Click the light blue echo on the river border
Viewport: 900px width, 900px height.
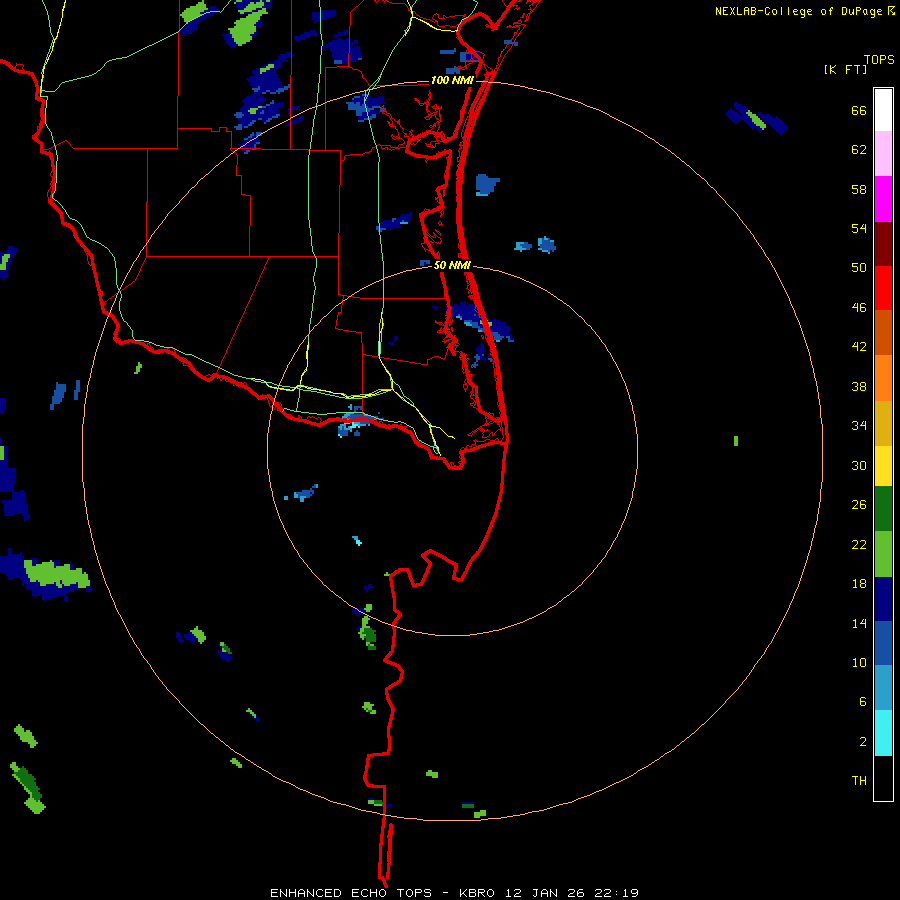(356, 422)
